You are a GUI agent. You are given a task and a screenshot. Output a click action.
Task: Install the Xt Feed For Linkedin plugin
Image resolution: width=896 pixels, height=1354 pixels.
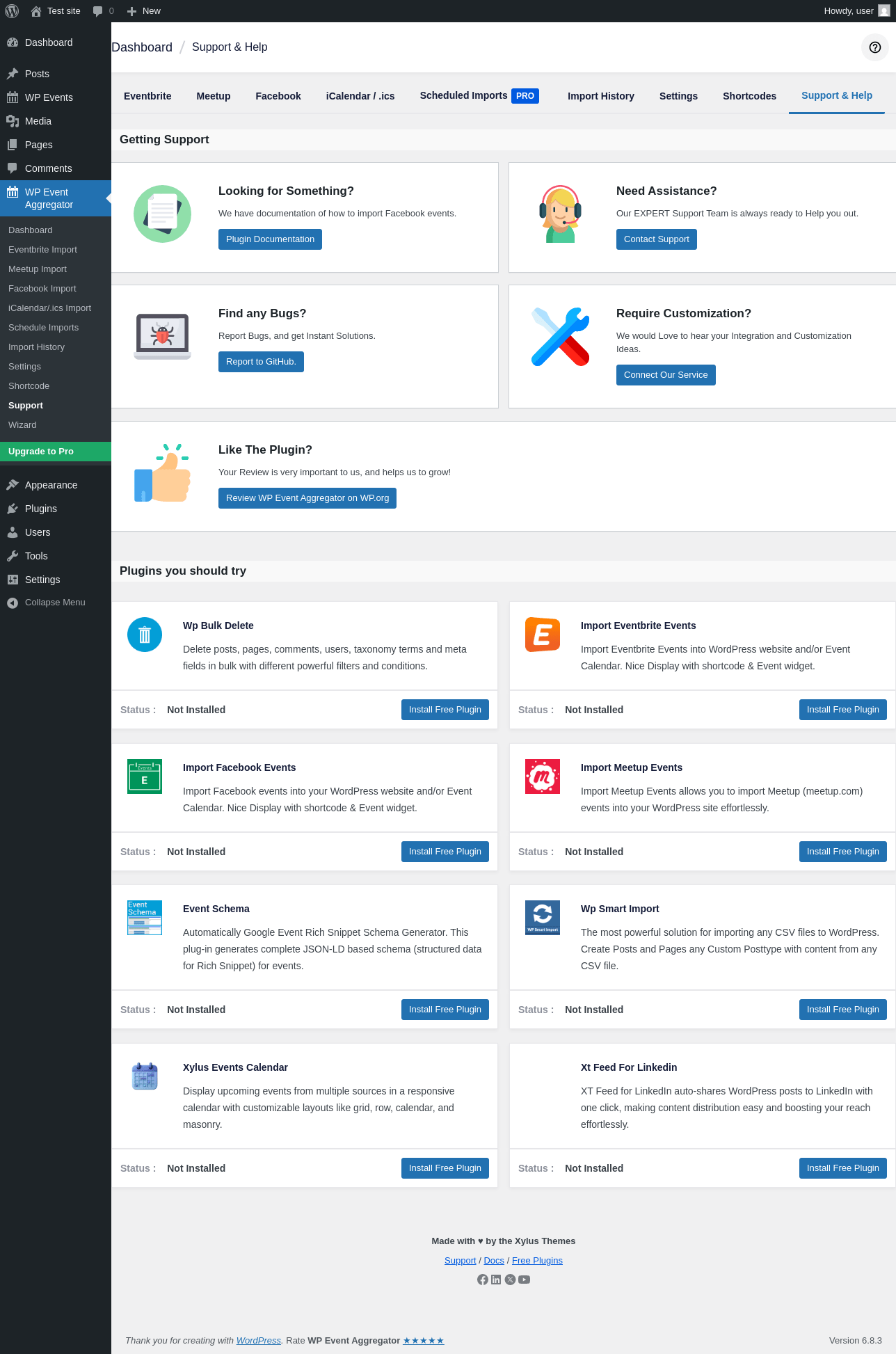tap(843, 1168)
